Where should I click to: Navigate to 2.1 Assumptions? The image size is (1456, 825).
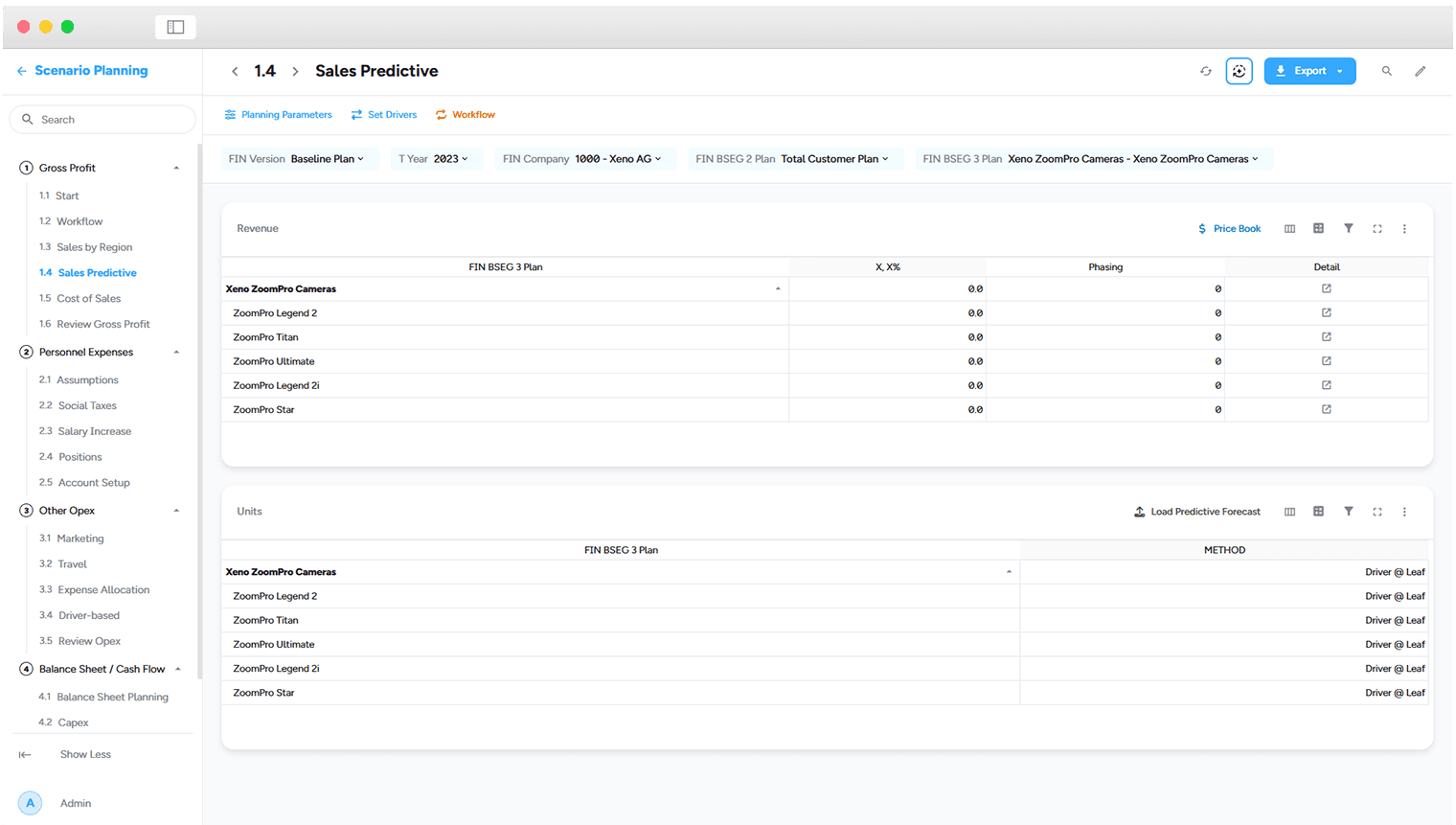pyautogui.click(x=79, y=380)
